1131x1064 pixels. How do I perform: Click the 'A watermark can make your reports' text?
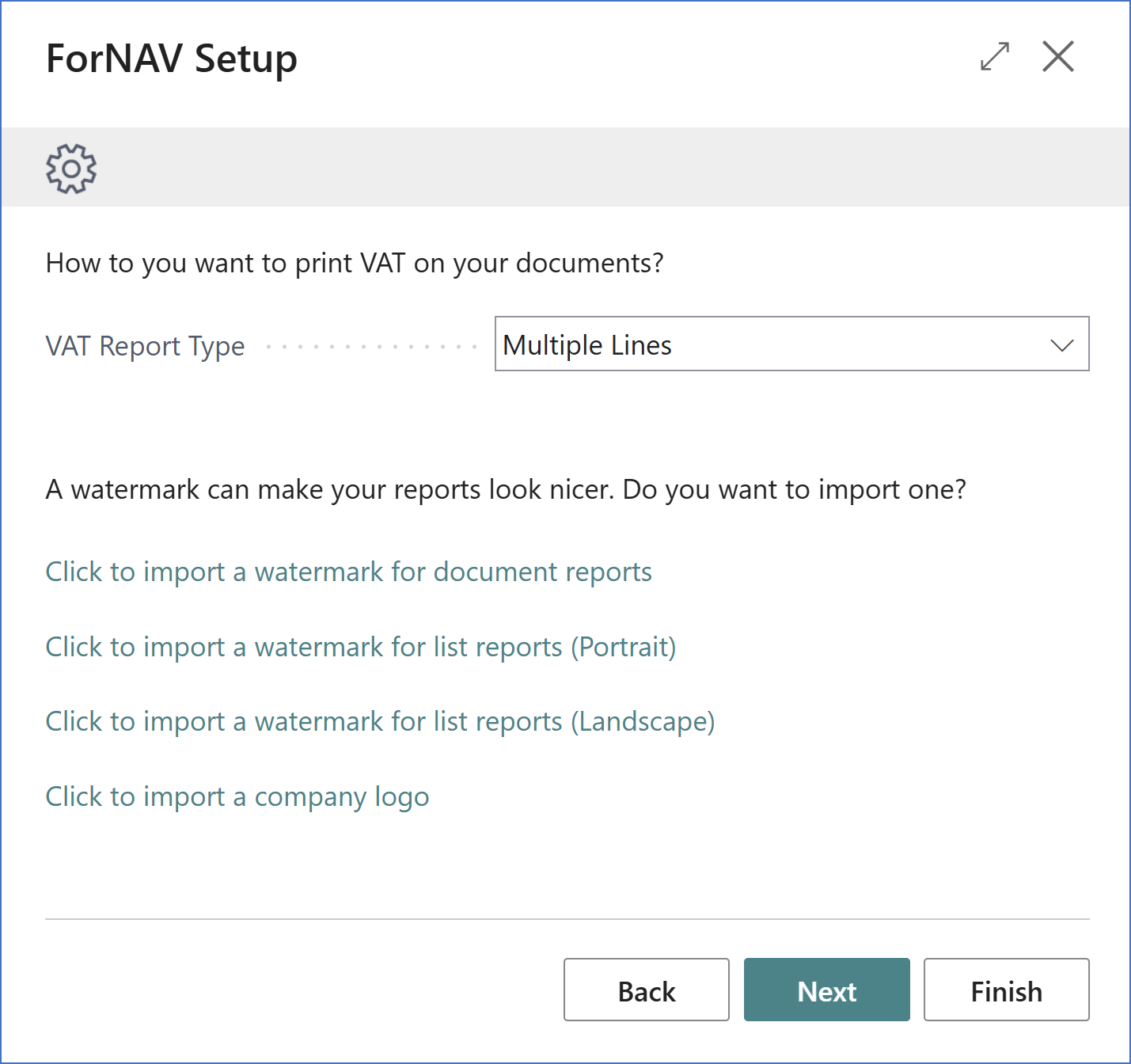506,489
